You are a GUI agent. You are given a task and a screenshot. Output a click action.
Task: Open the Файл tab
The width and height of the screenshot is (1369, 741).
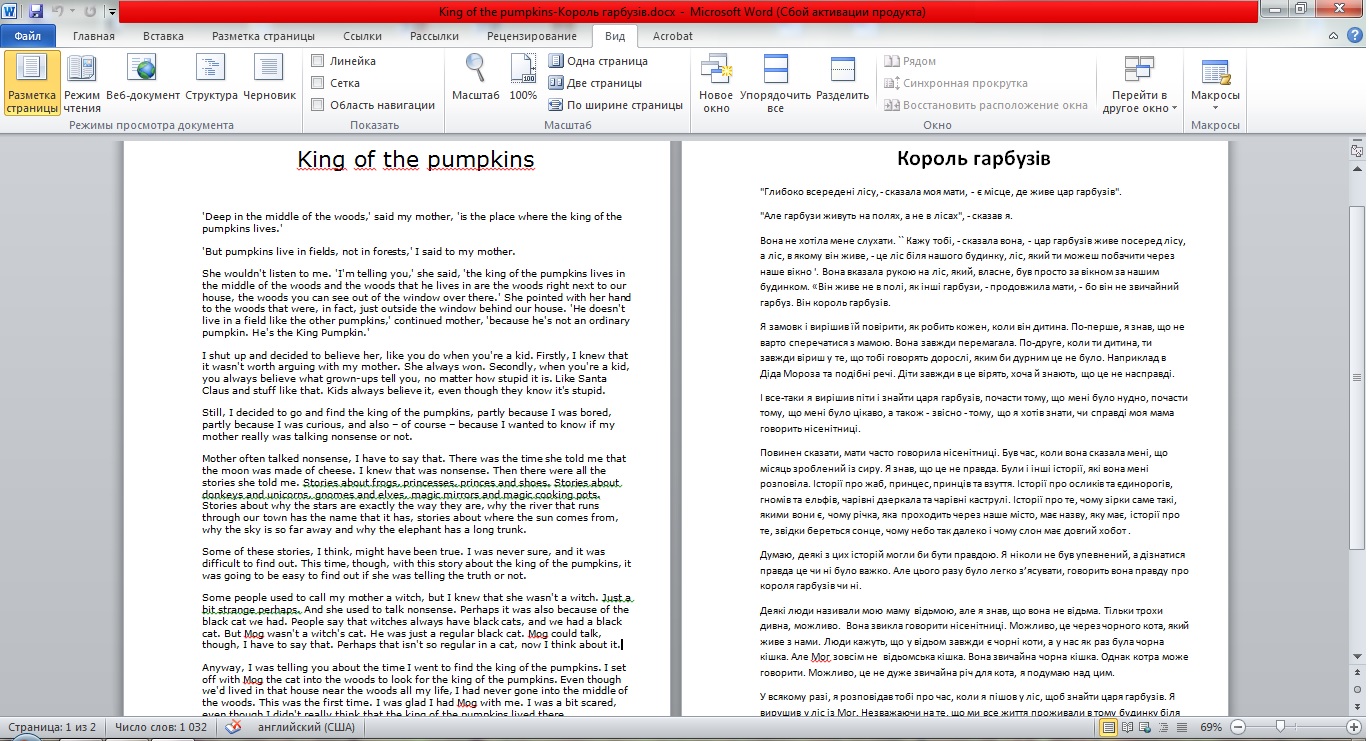27,36
